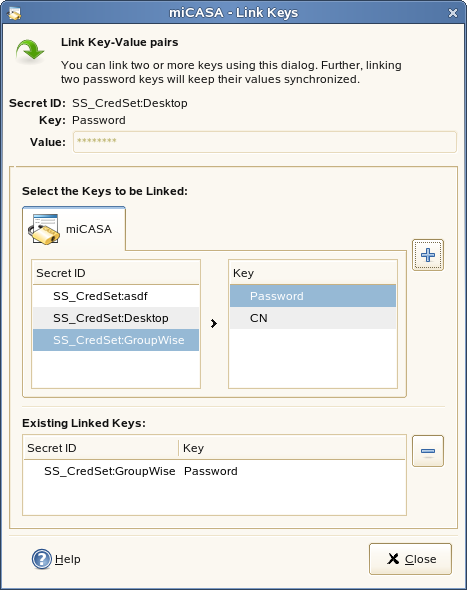Viewport: 467px width, 590px height.
Task: Click the Secret ID header in existing links
Action: pyautogui.click(x=101, y=448)
